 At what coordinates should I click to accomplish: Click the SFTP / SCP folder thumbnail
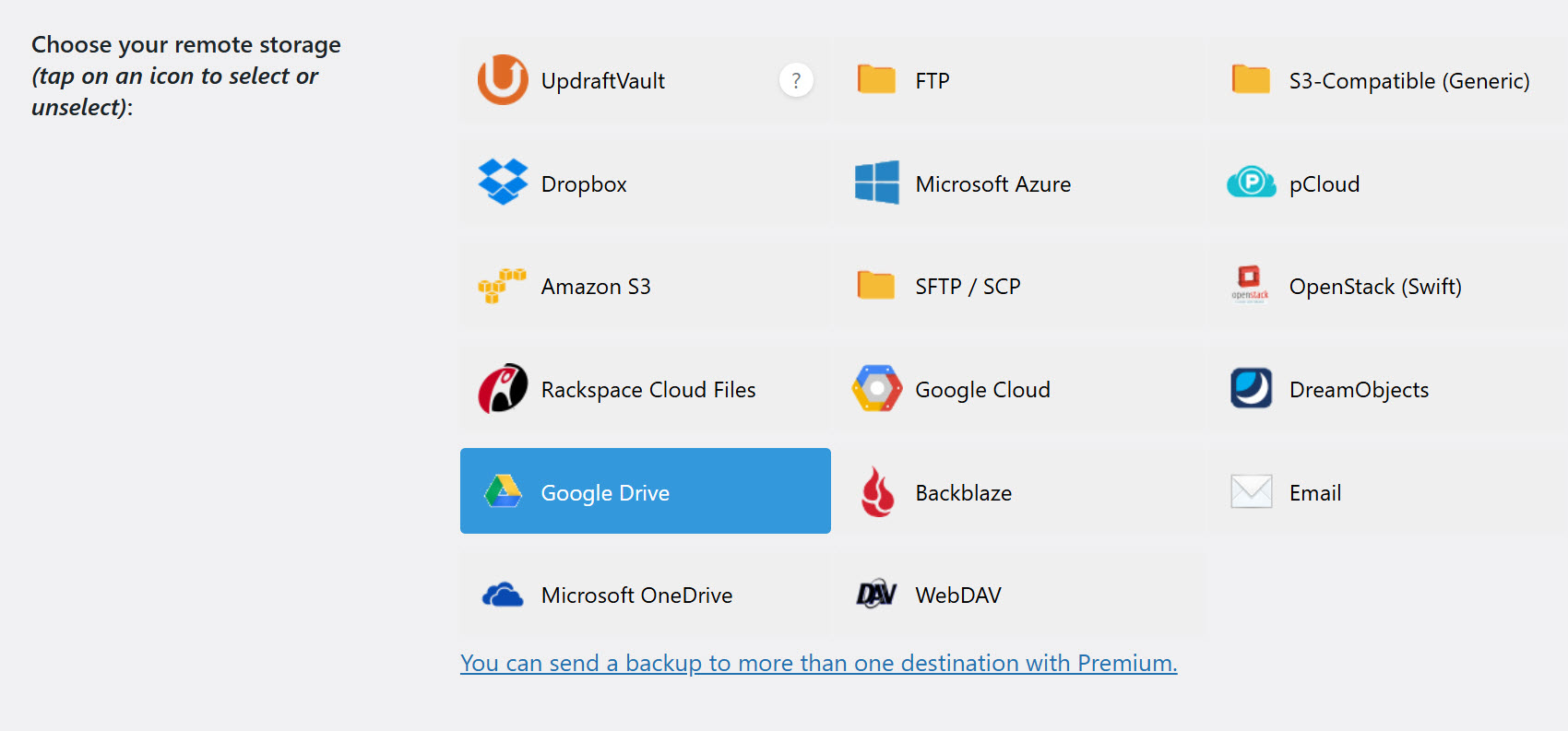tap(876, 286)
